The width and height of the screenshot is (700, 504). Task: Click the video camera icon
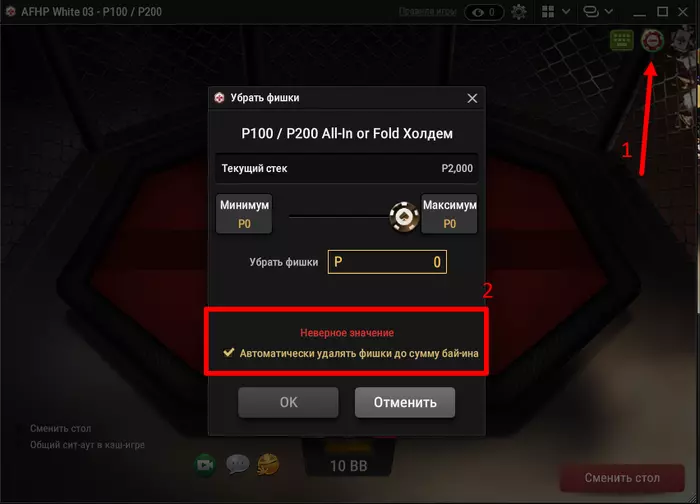205,465
